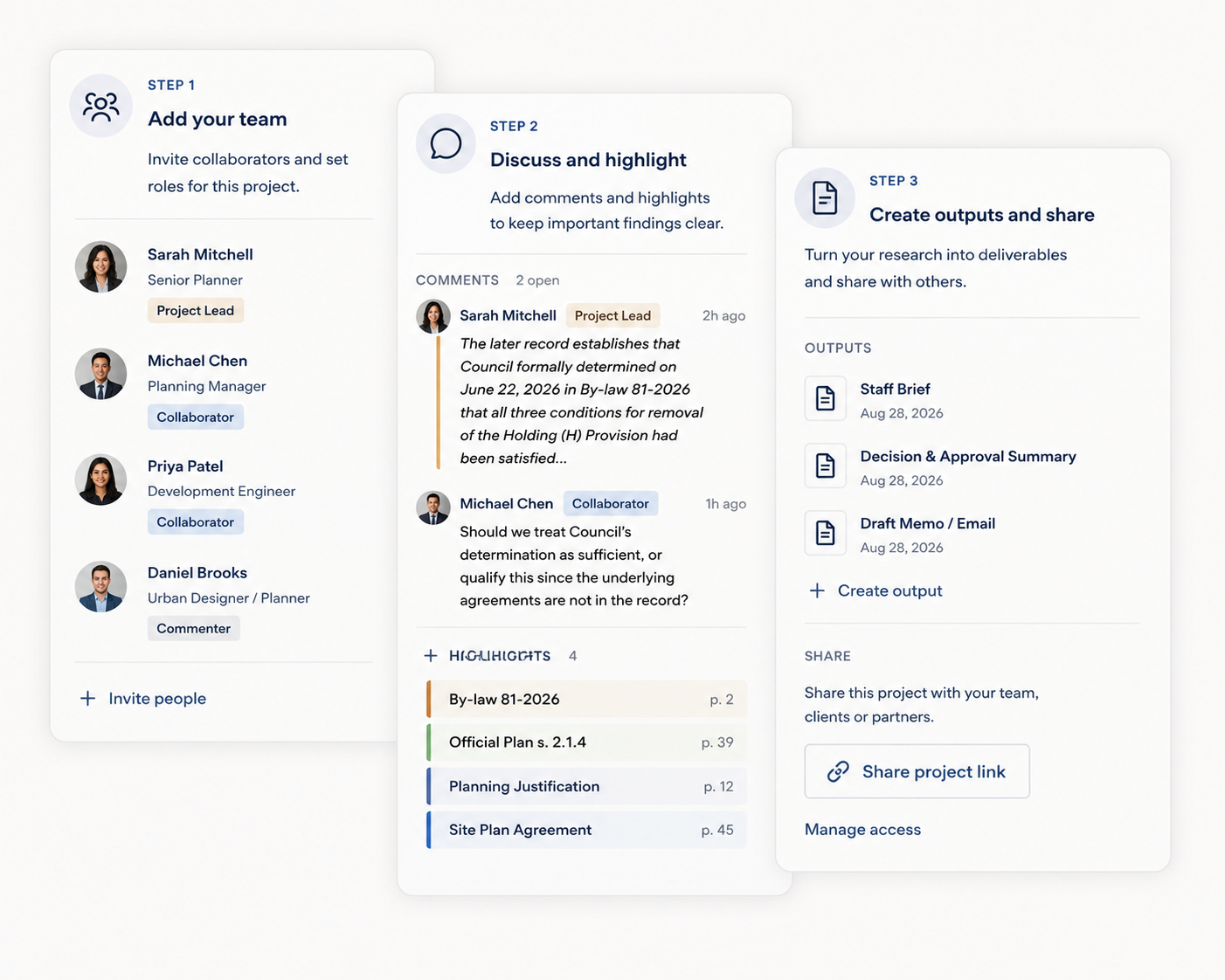1225x980 pixels.
Task: Click Priya Patel's avatar photo
Action: (x=100, y=480)
